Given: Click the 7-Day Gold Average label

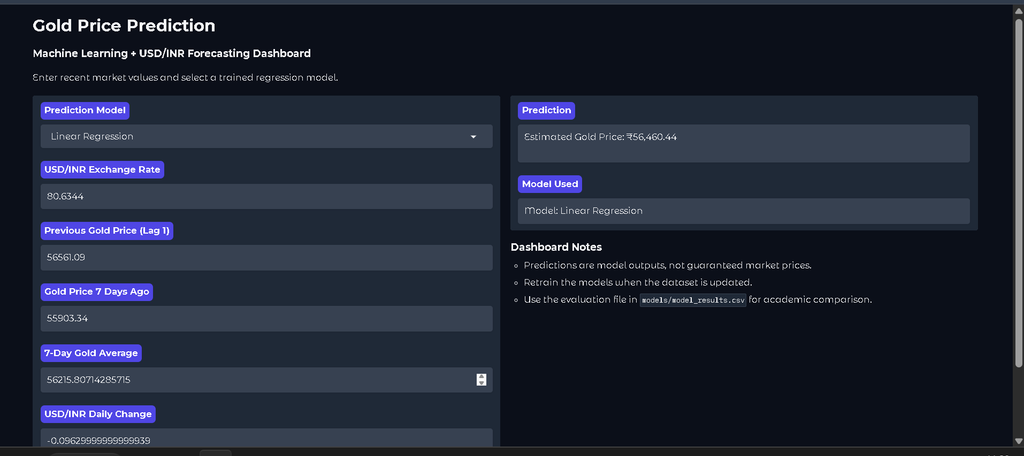Looking at the screenshot, I should (x=91, y=353).
